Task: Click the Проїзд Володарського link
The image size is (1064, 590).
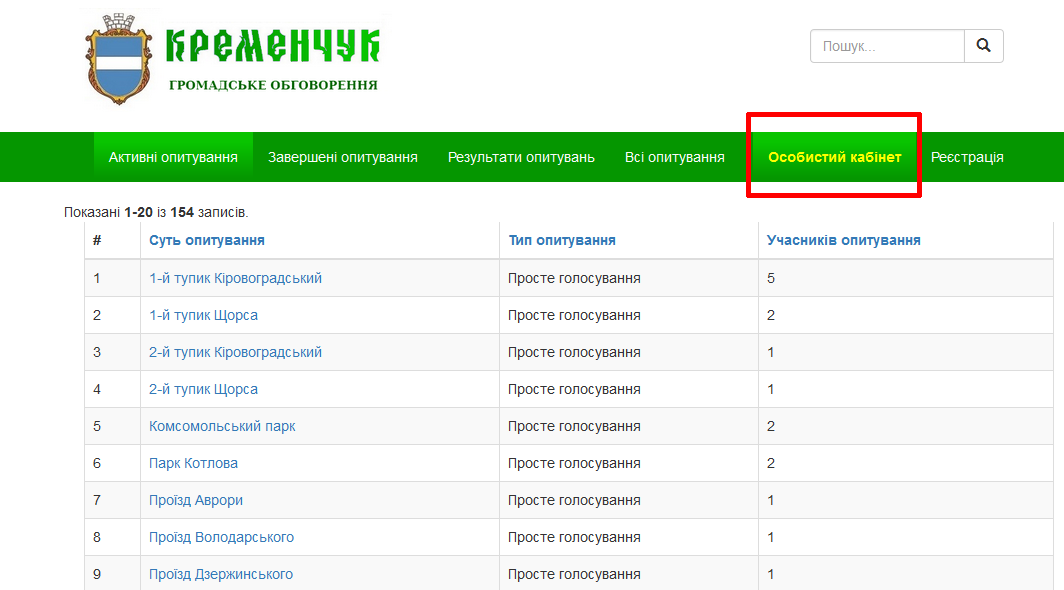Action: (x=221, y=537)
